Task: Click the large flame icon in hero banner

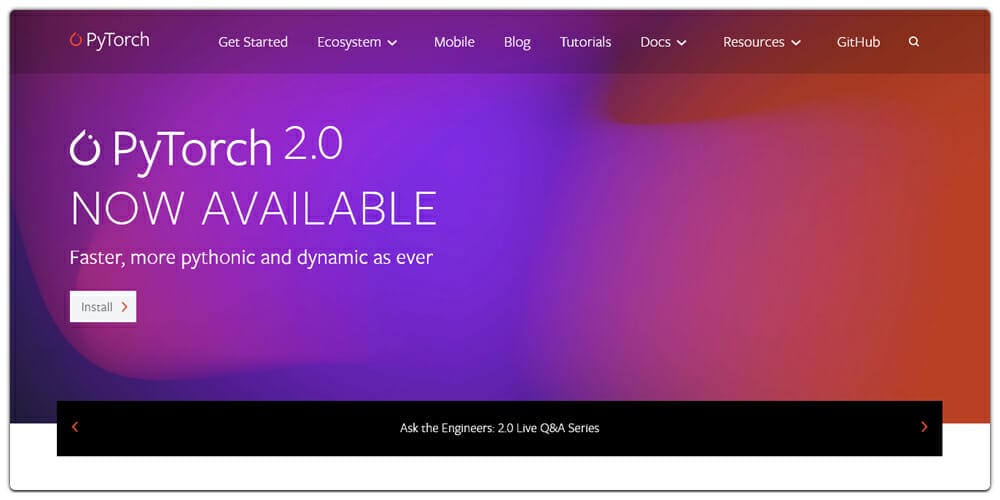Action: [x=86, y=149]
